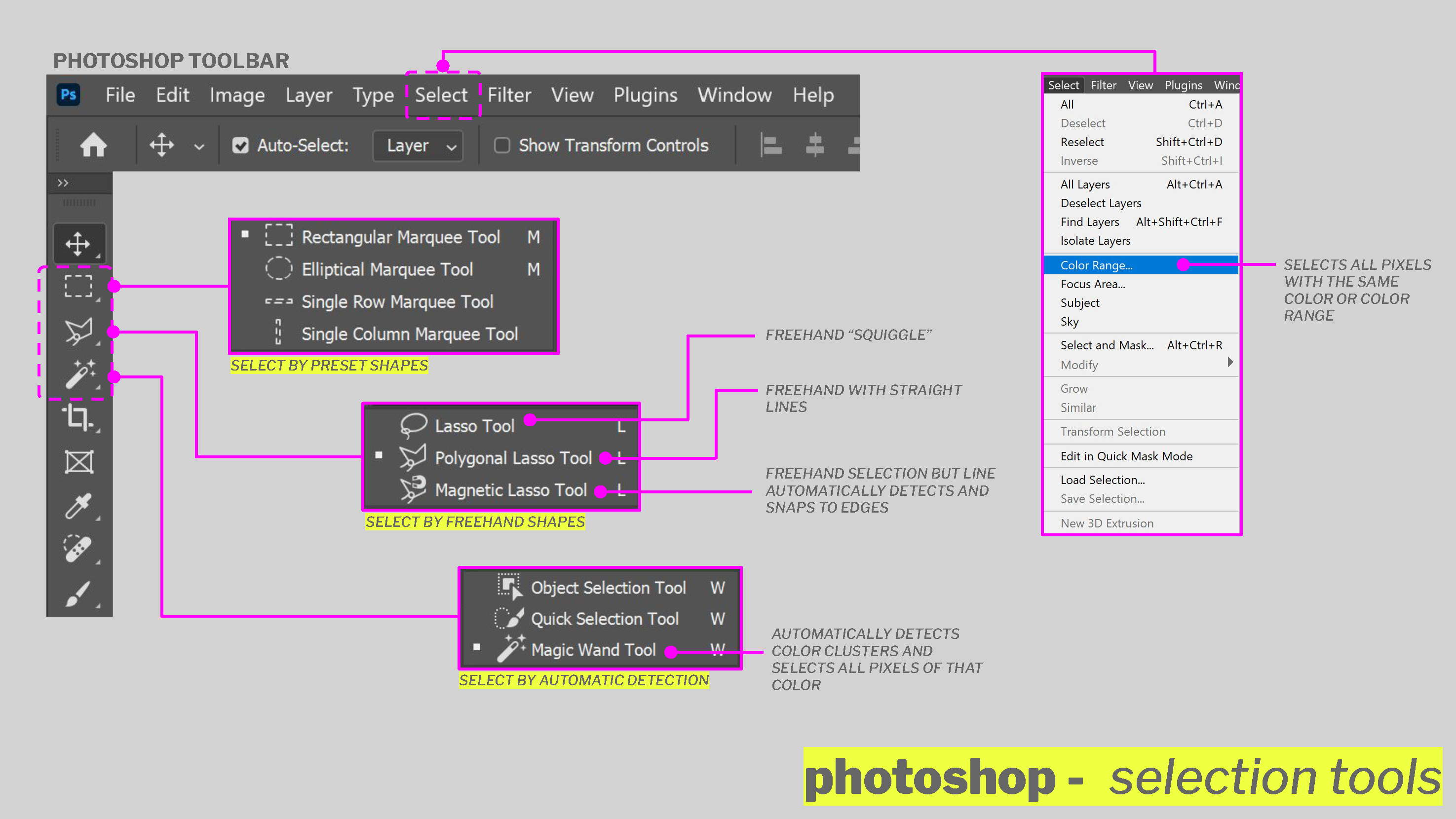
Task: Select the Eyedropper tool
Action: pyautogui.click(x=78, y=506)
